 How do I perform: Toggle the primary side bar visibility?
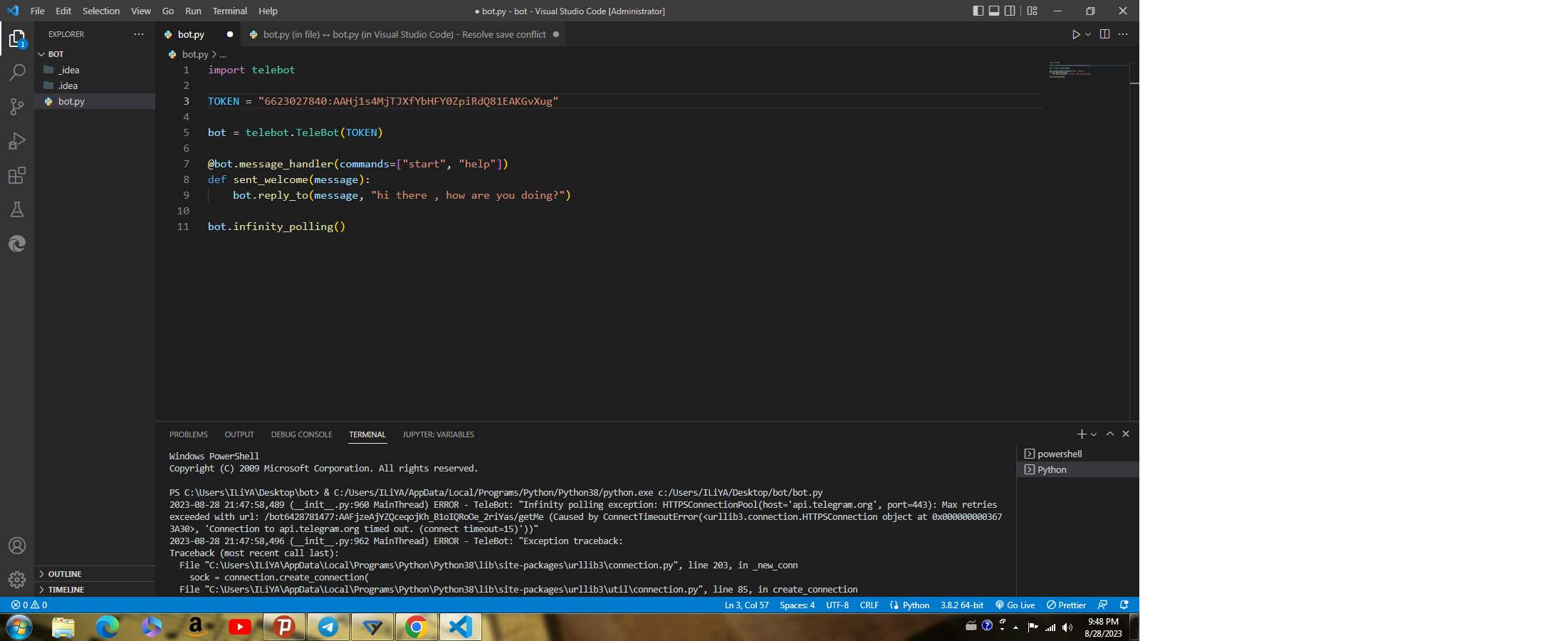coord(978,11)
